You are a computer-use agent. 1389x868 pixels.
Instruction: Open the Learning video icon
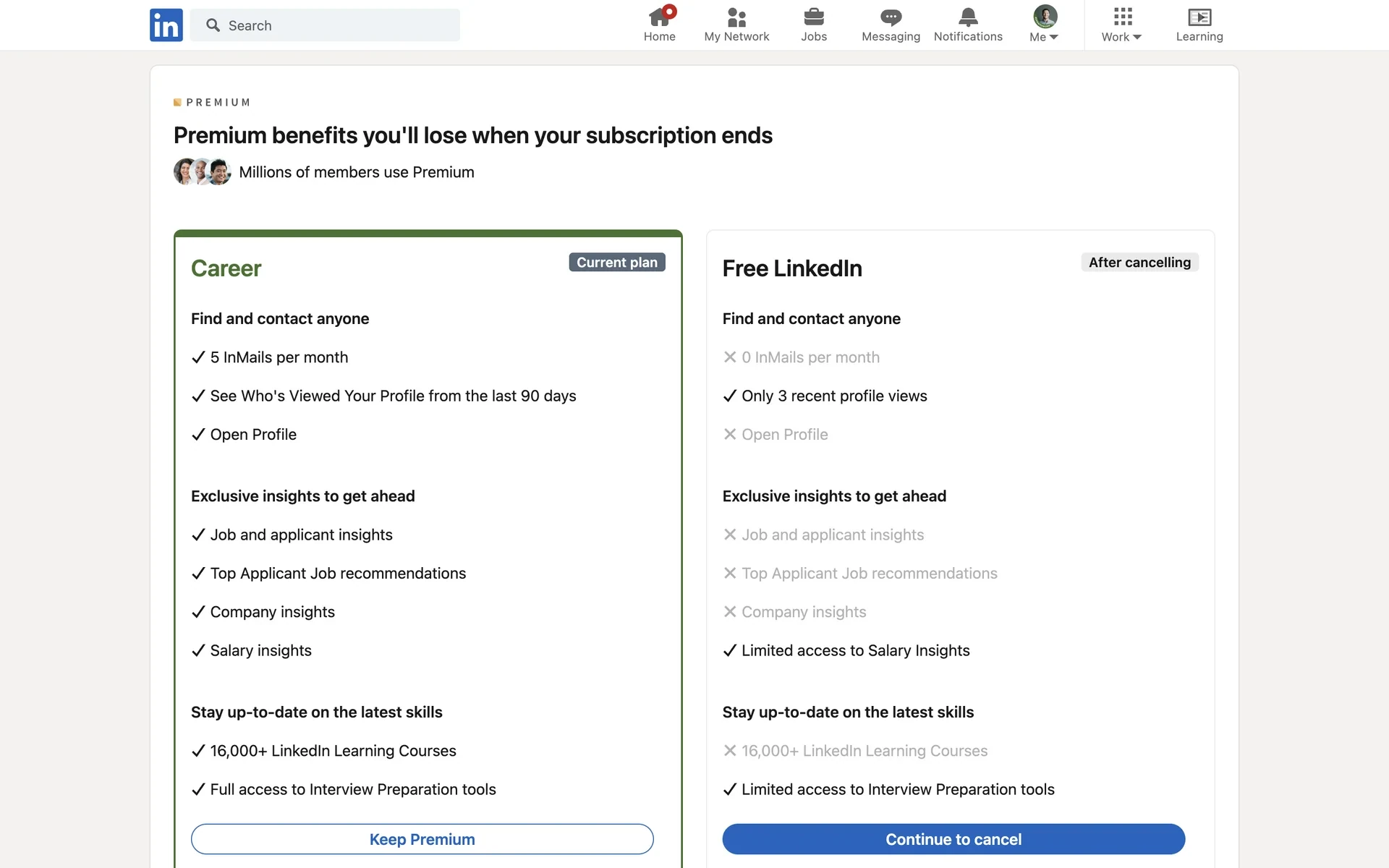point(1199,17)
